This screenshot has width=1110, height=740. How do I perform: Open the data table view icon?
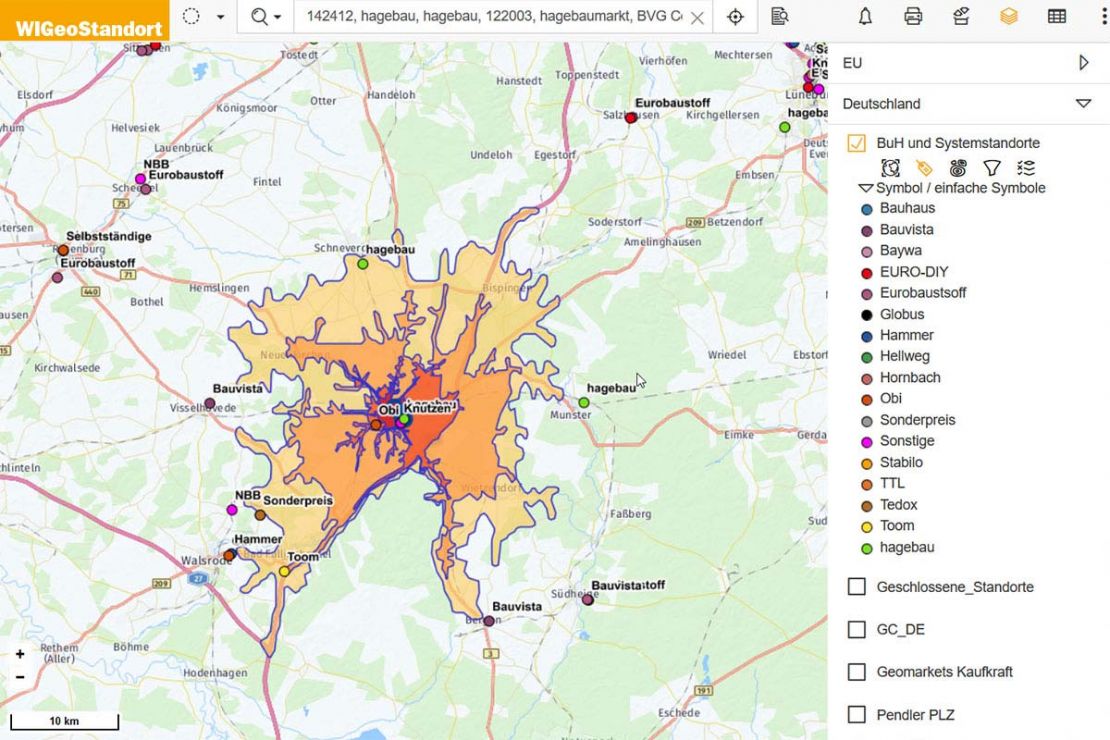pyautogui.click(x=1057, y=16)
